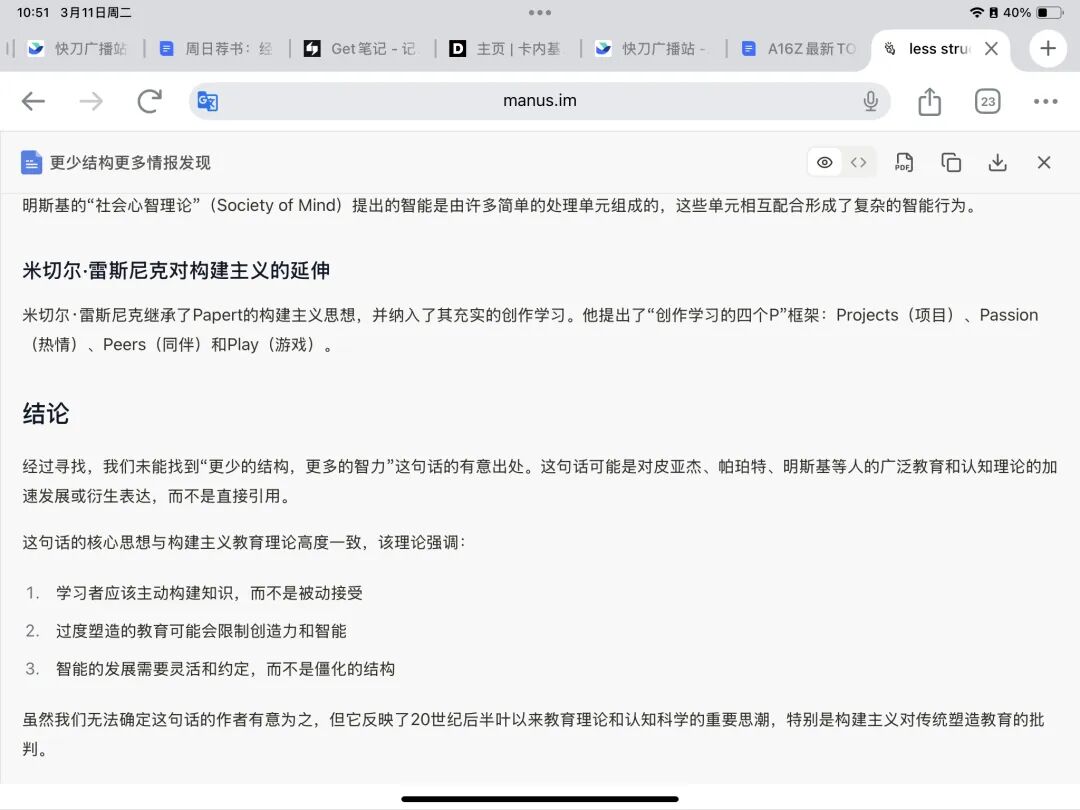
Task: Click the 10:51 clock in status bar
Action: click(x=33, y=12)
